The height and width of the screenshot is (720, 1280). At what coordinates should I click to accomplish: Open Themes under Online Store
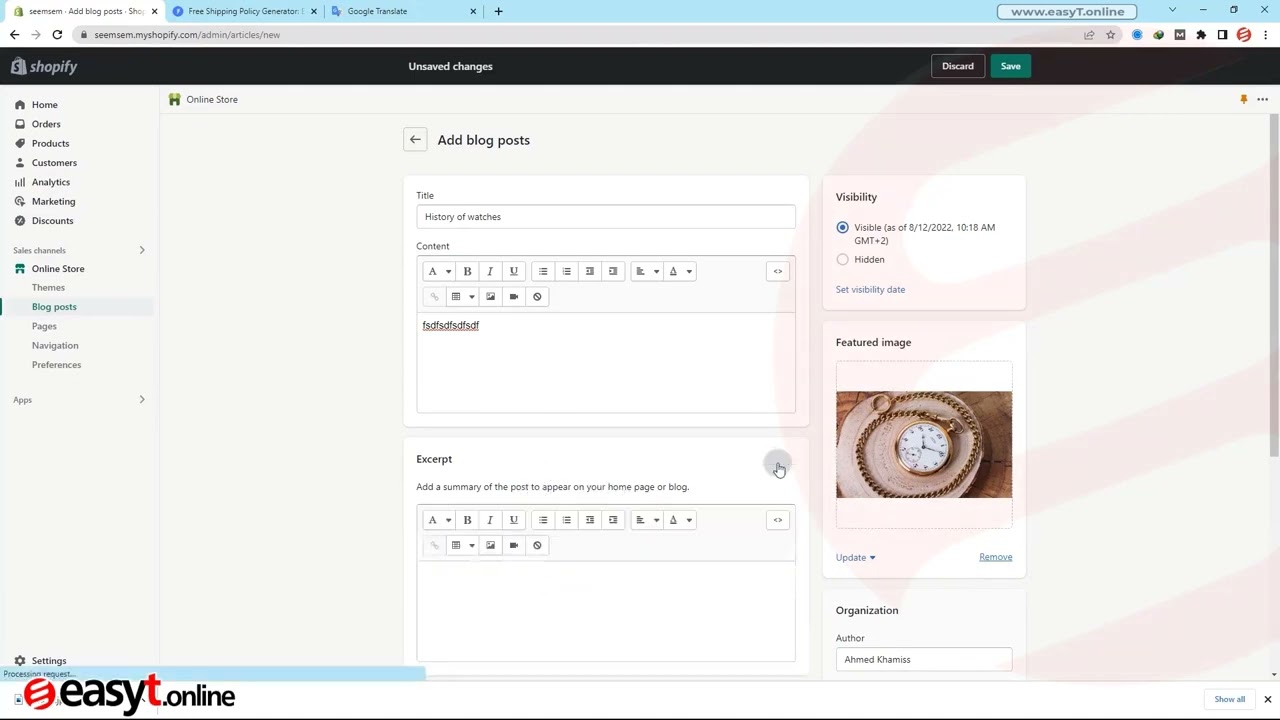[48, 288]
